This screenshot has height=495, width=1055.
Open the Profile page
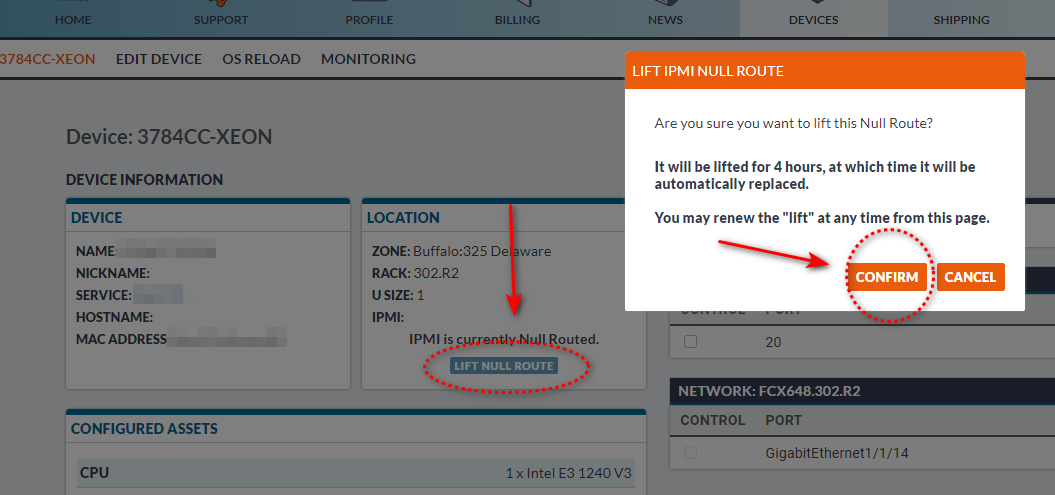click(x=369, y=19)
